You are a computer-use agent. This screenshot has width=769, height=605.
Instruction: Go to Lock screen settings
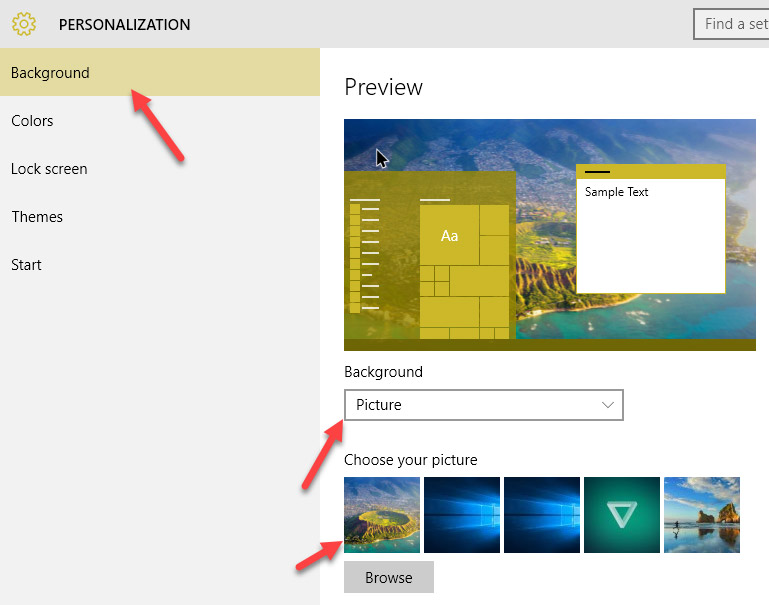click(x=160, y=169)
